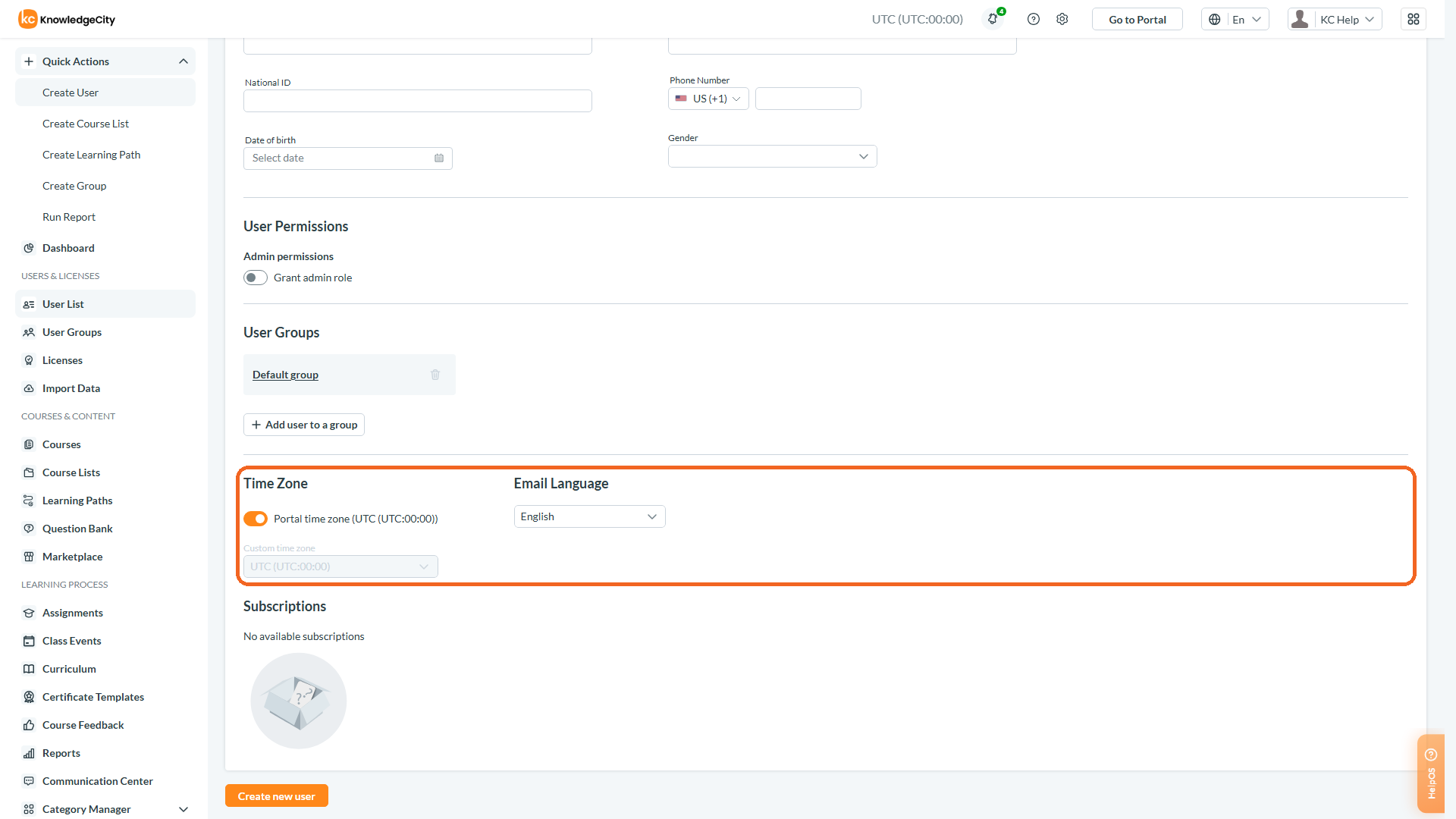This screenshot has height=819, width=1456.
Task: Open the En language selector
Action: [x=1235, y=19]
